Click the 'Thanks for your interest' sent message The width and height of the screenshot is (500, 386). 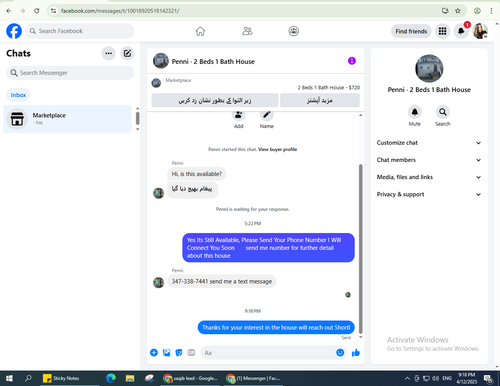[276, 328]
